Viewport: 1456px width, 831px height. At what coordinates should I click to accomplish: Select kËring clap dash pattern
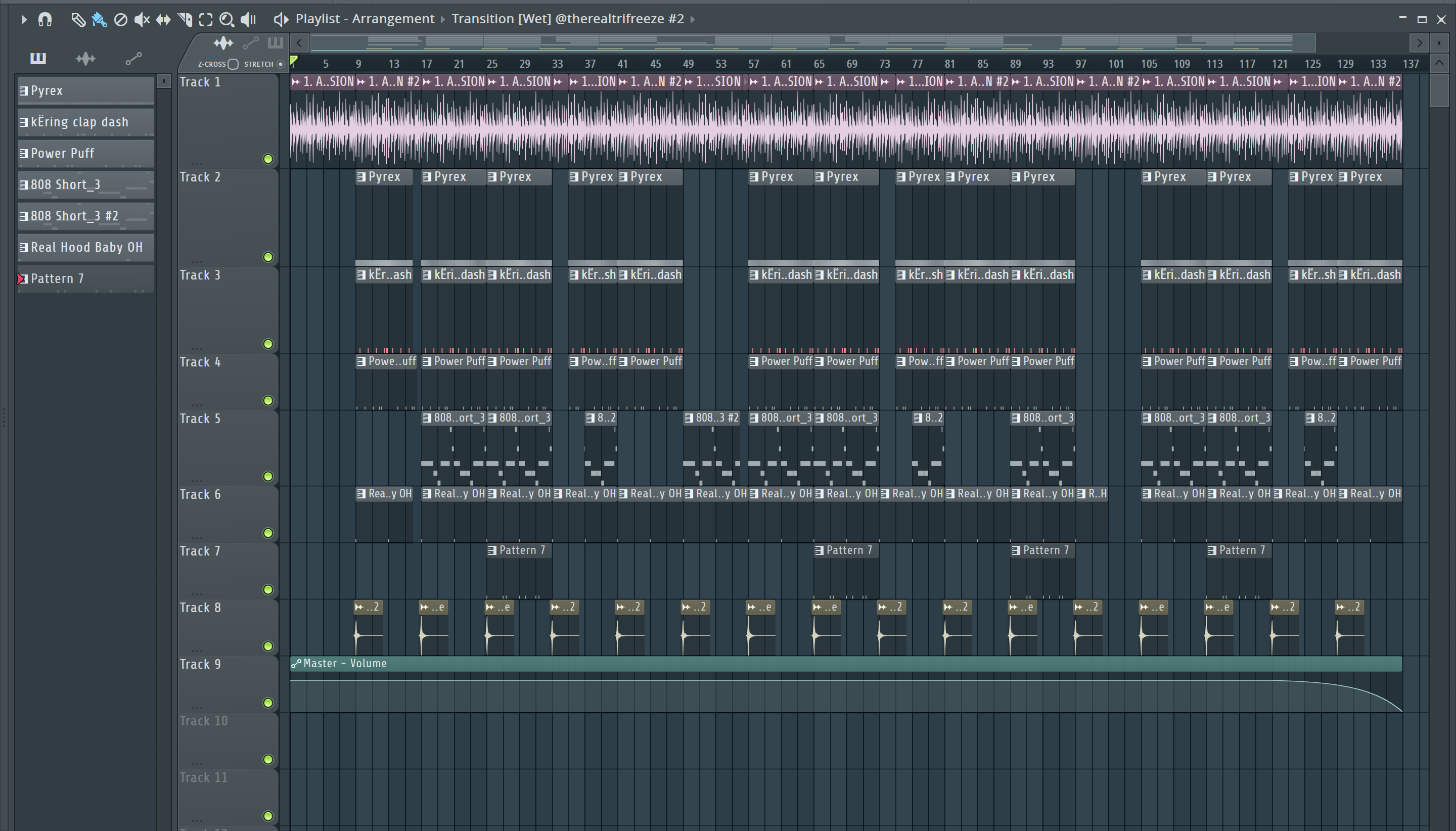tap(85, 122)
